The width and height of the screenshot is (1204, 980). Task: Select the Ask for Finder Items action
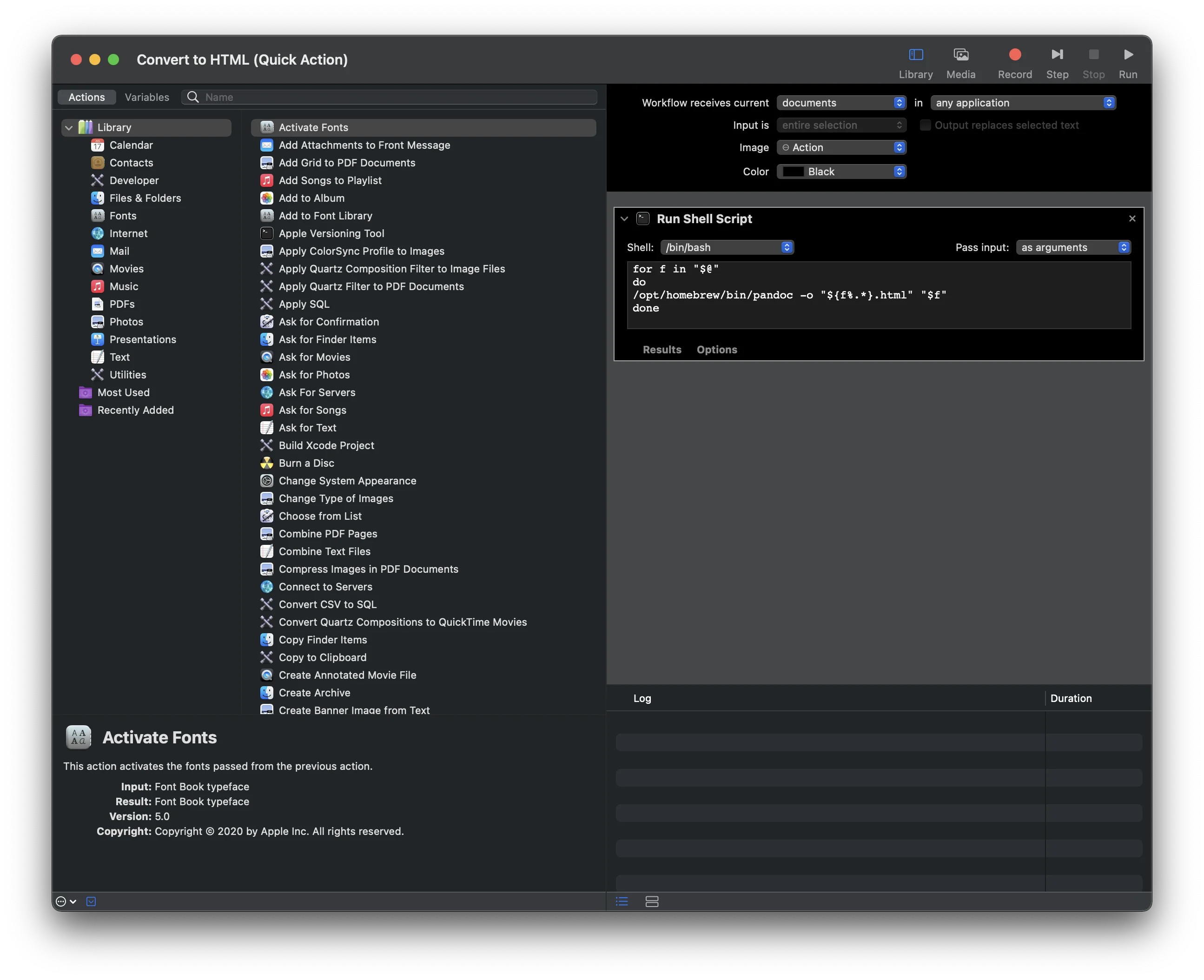(328, 339)
